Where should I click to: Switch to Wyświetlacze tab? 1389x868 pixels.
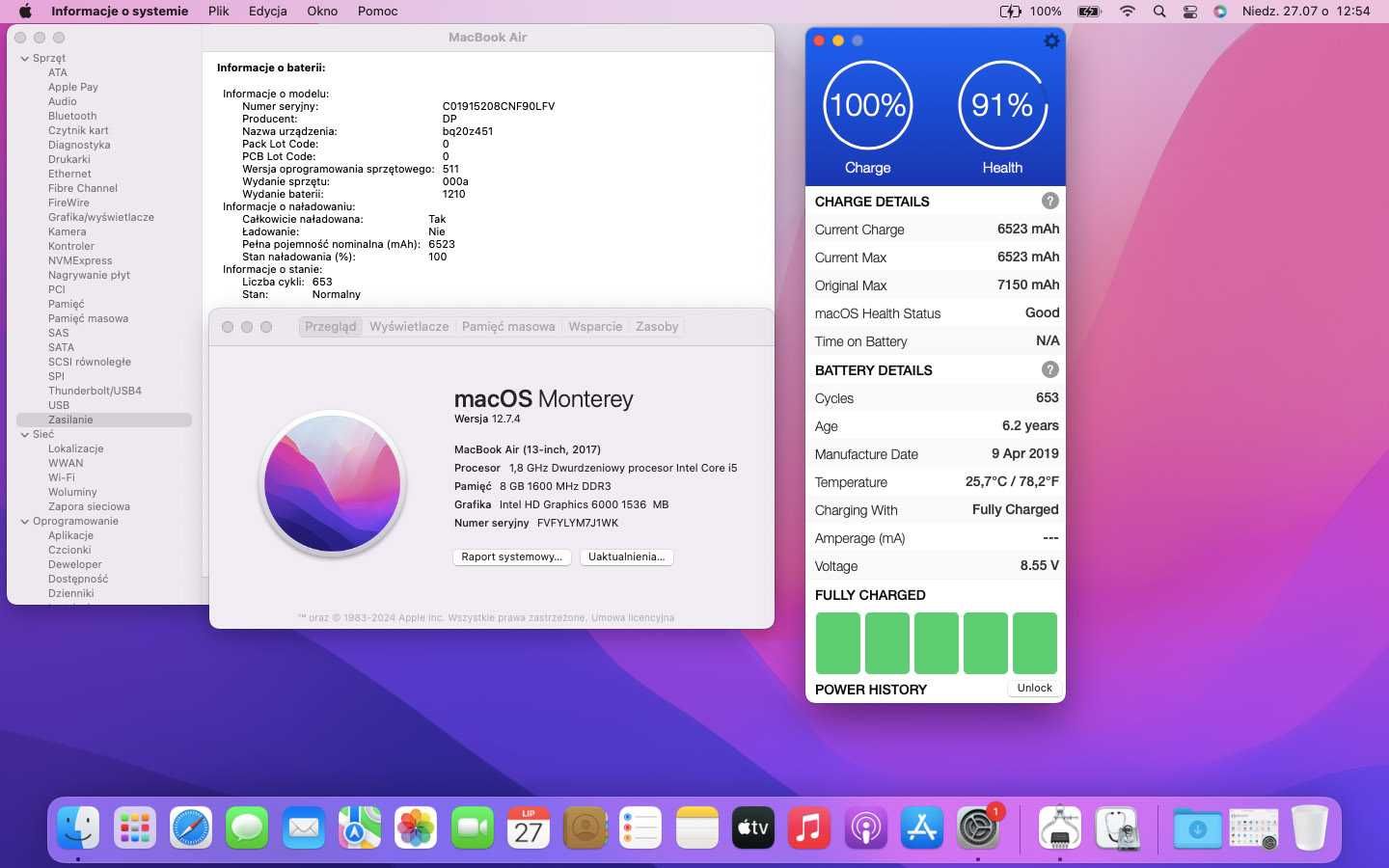(x=409, y=327)
